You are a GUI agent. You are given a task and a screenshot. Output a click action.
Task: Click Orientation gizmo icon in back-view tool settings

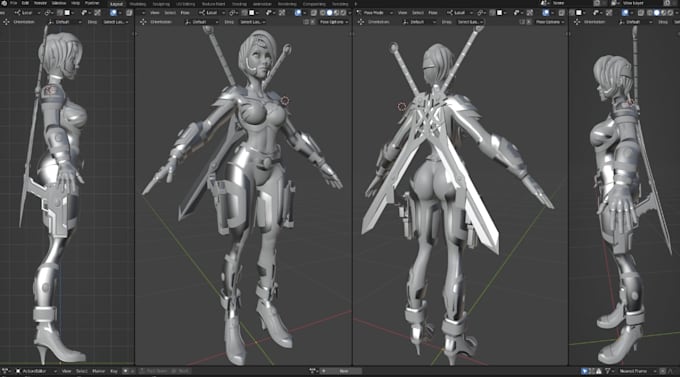tap(361, 22)
